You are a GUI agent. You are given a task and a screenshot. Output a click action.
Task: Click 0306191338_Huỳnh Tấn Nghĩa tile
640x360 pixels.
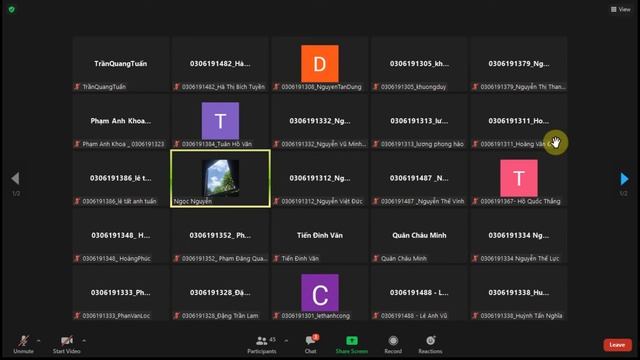pos(519,293)
